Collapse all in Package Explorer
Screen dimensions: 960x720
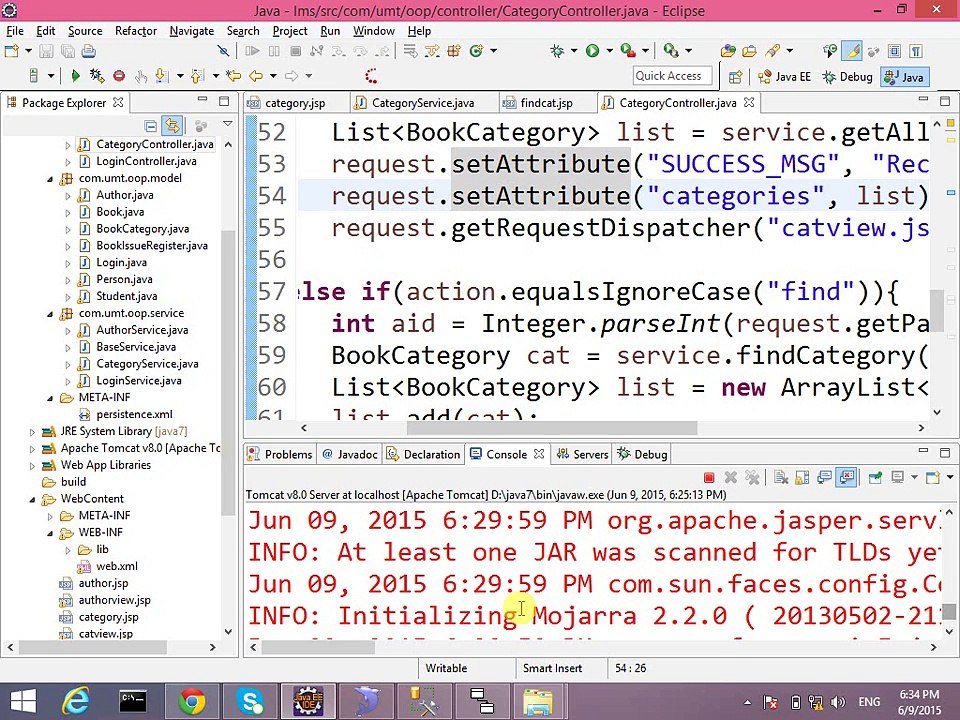point(151,125)
